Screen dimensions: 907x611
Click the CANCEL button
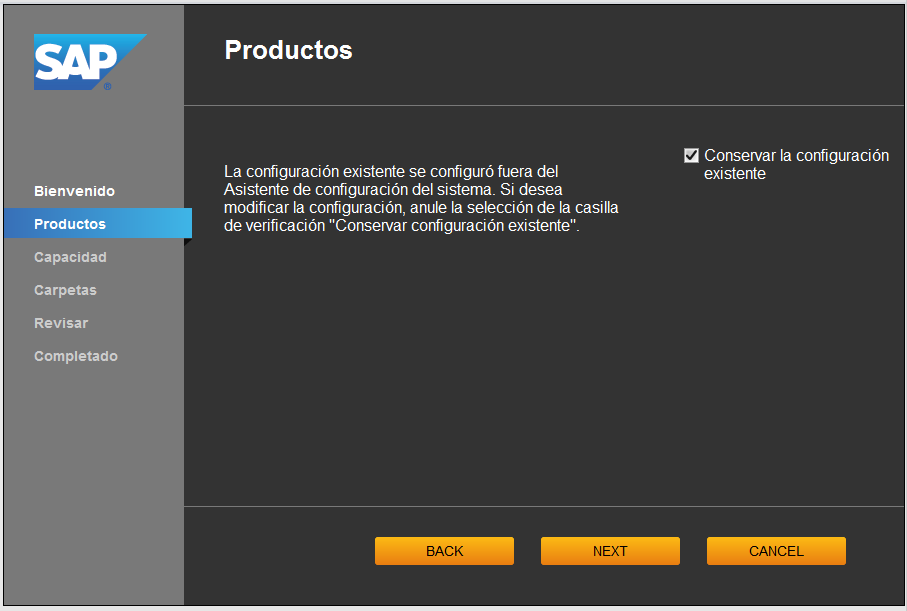coord(776,551)
